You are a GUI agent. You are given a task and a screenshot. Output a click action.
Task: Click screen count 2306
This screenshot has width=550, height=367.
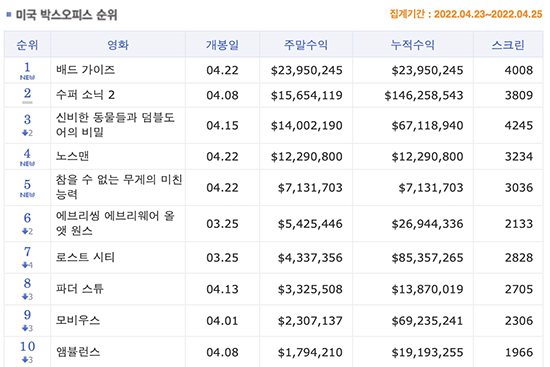pos(519,321)
